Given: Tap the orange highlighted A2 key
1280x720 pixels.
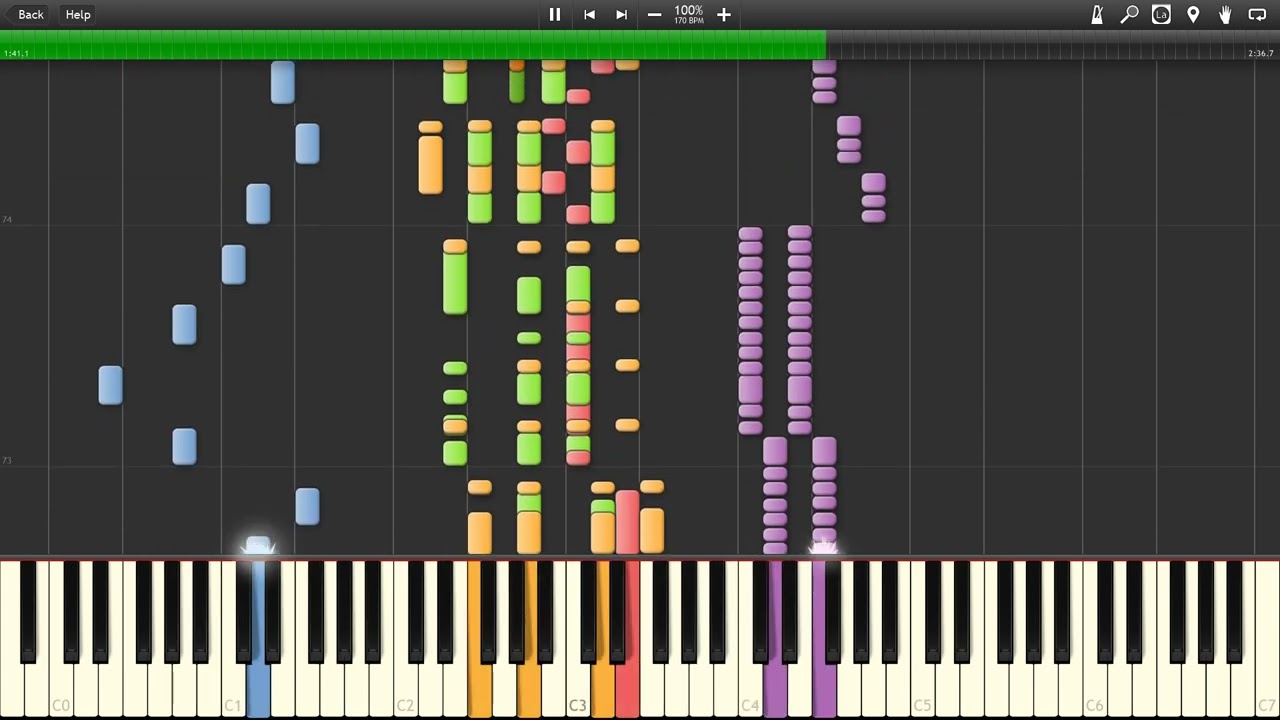Looking at the screenshot, I should (x=529, y=690).
